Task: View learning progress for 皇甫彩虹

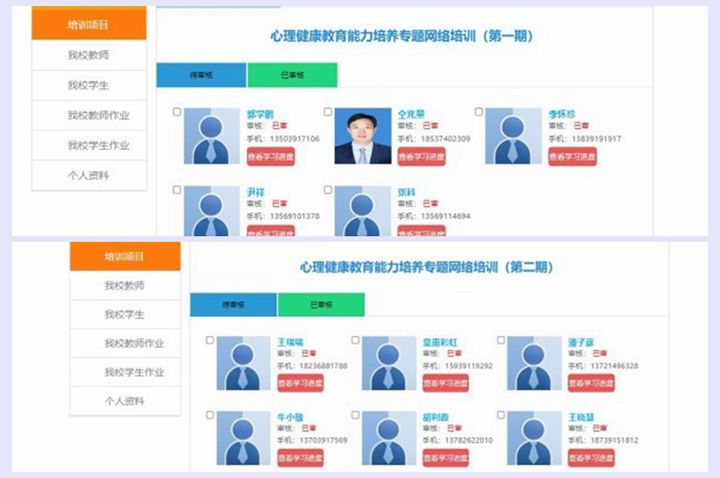Action: (x=445, y=383)
